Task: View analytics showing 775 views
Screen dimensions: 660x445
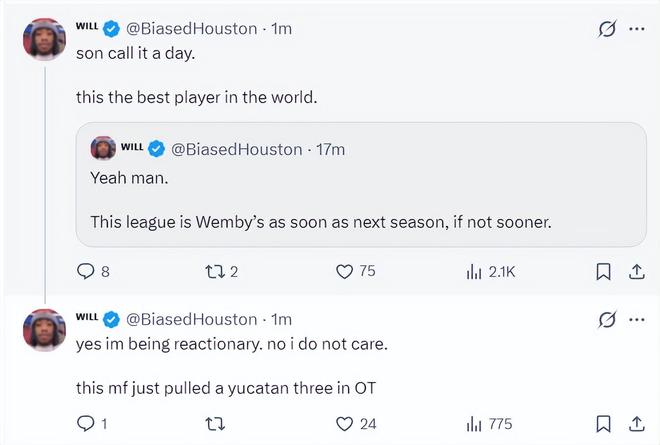Action: 489,424
